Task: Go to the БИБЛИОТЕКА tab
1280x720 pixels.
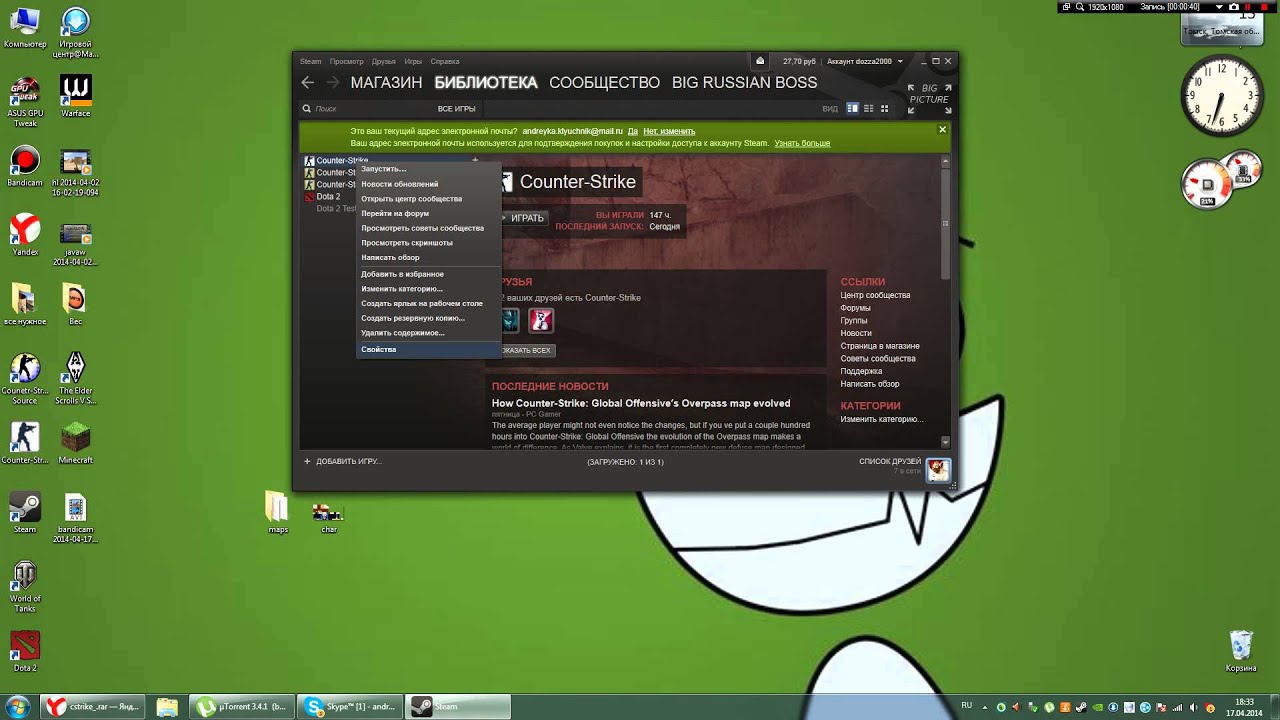Action: [x=486, y=83]
